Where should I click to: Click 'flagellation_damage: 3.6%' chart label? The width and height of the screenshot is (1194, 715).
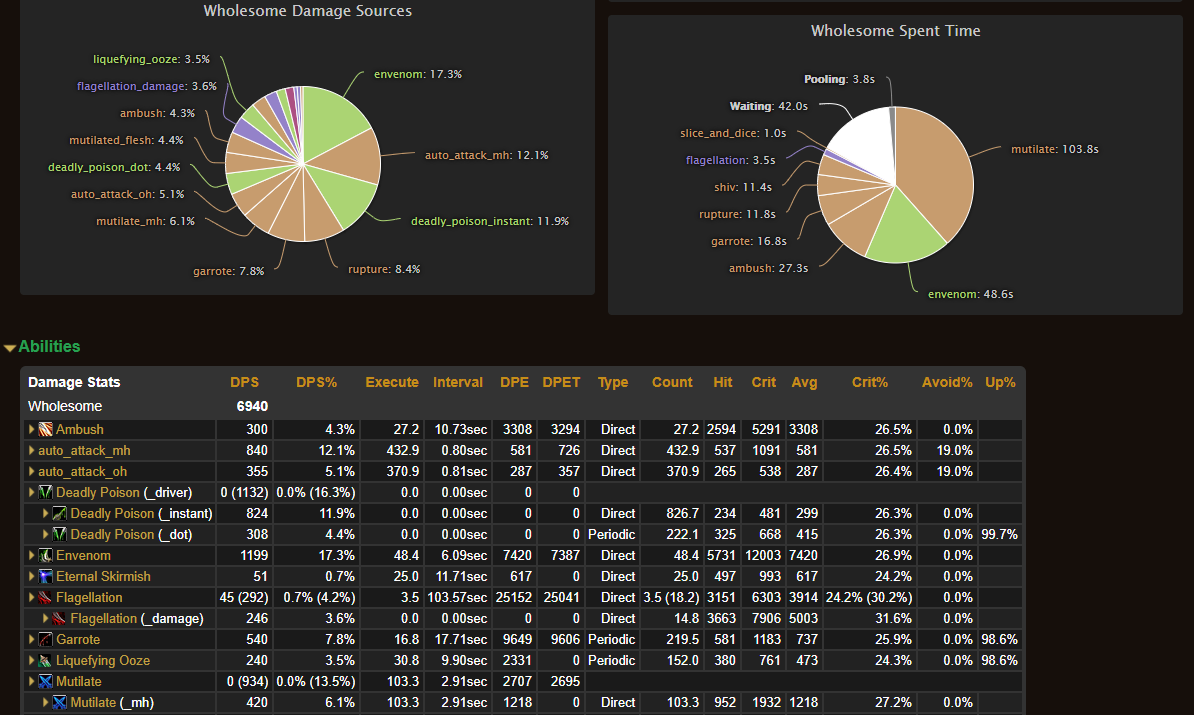click(x=146, y=87)
